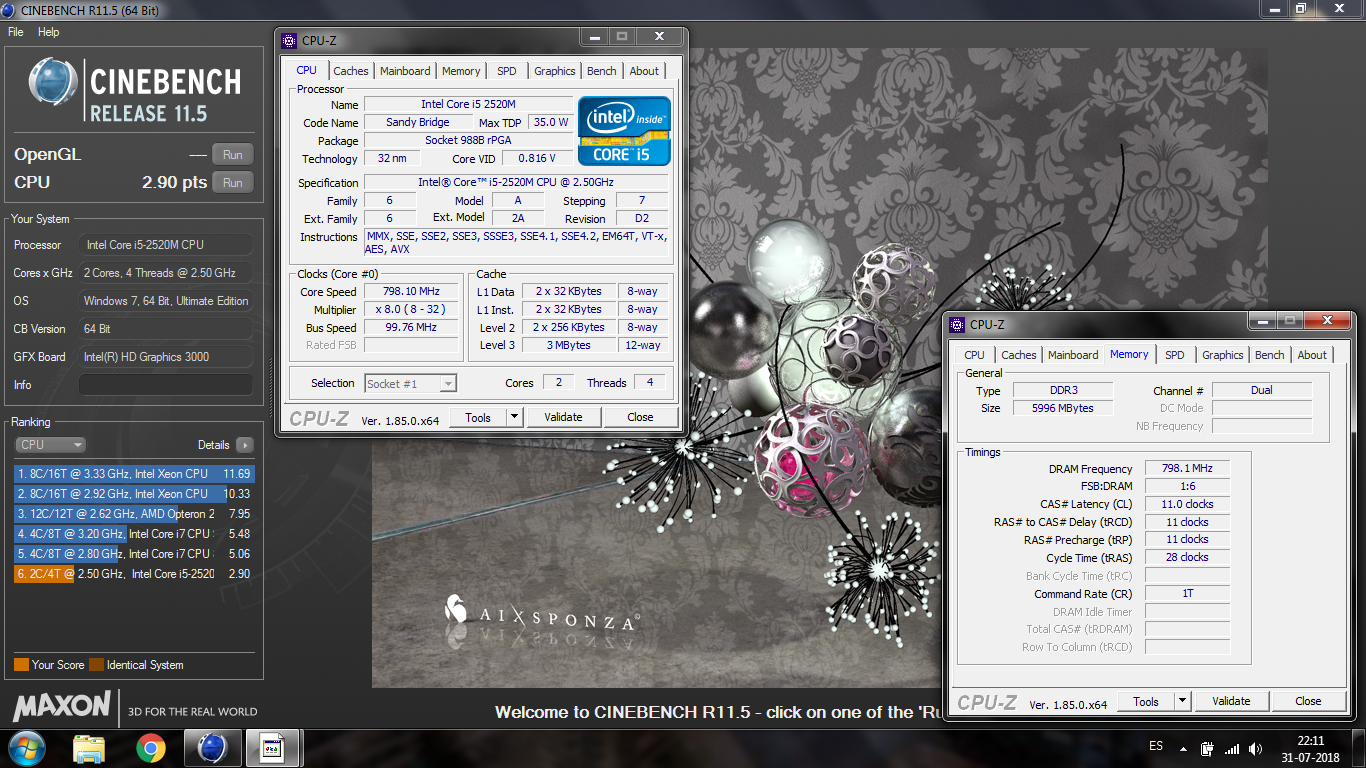This screenshot has height=768, width=1366.
Task: Click the CPU-Z icon in Memory window title bar
Action: 957,325
